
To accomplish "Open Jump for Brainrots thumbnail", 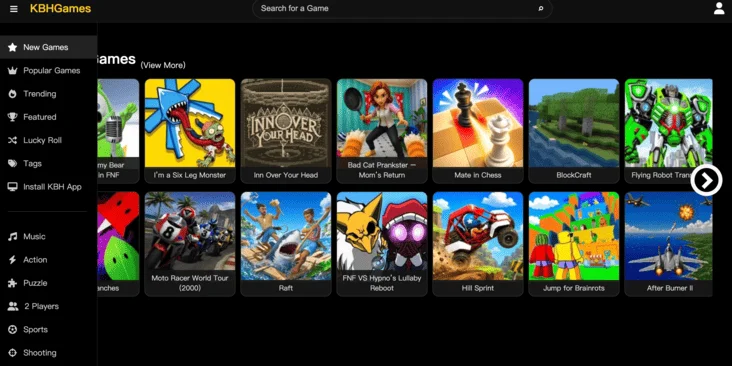I will pos(574,236).
